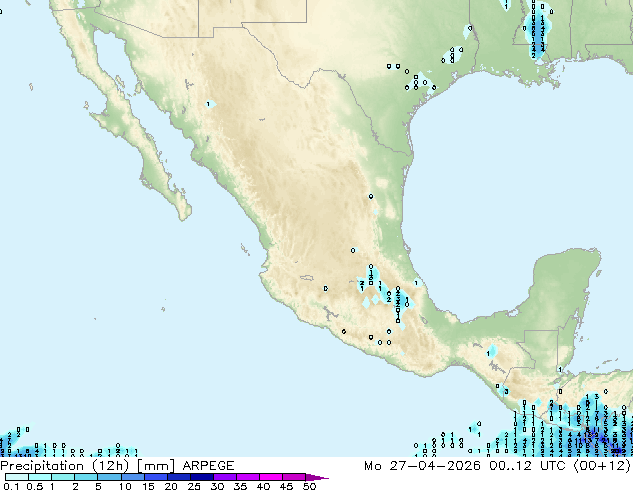
Task: Click the arrow tip above 50 mm
Action: (317, 477)
